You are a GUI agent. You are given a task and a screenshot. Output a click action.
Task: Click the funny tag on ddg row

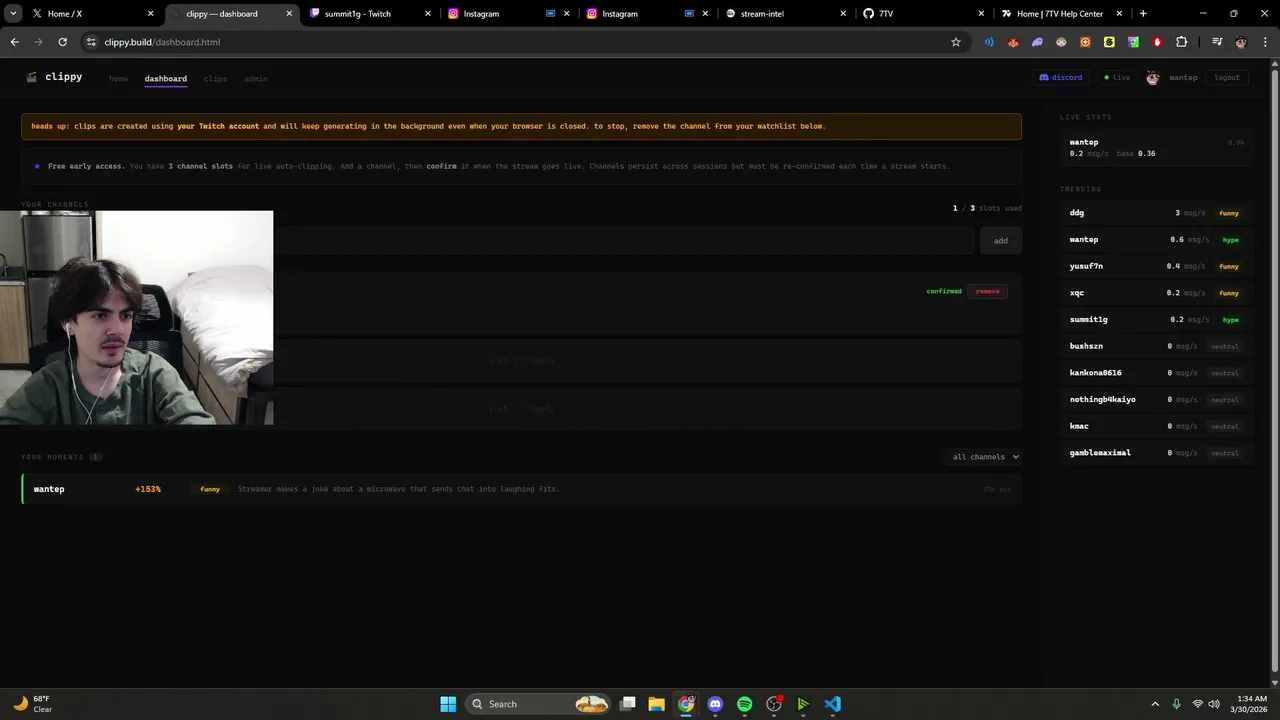click(x=1229, y=213)
